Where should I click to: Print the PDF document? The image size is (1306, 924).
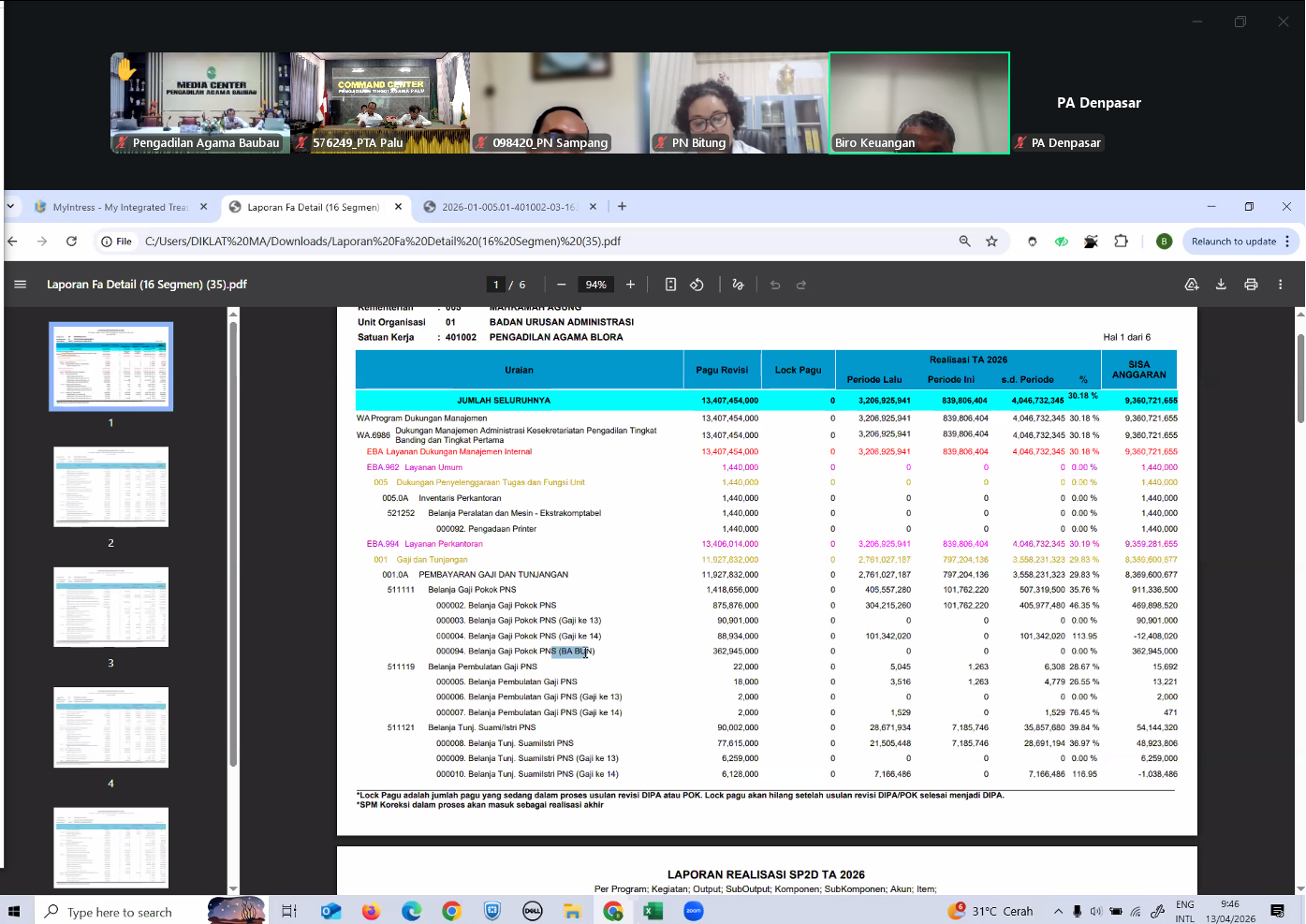pos(1251,285)
